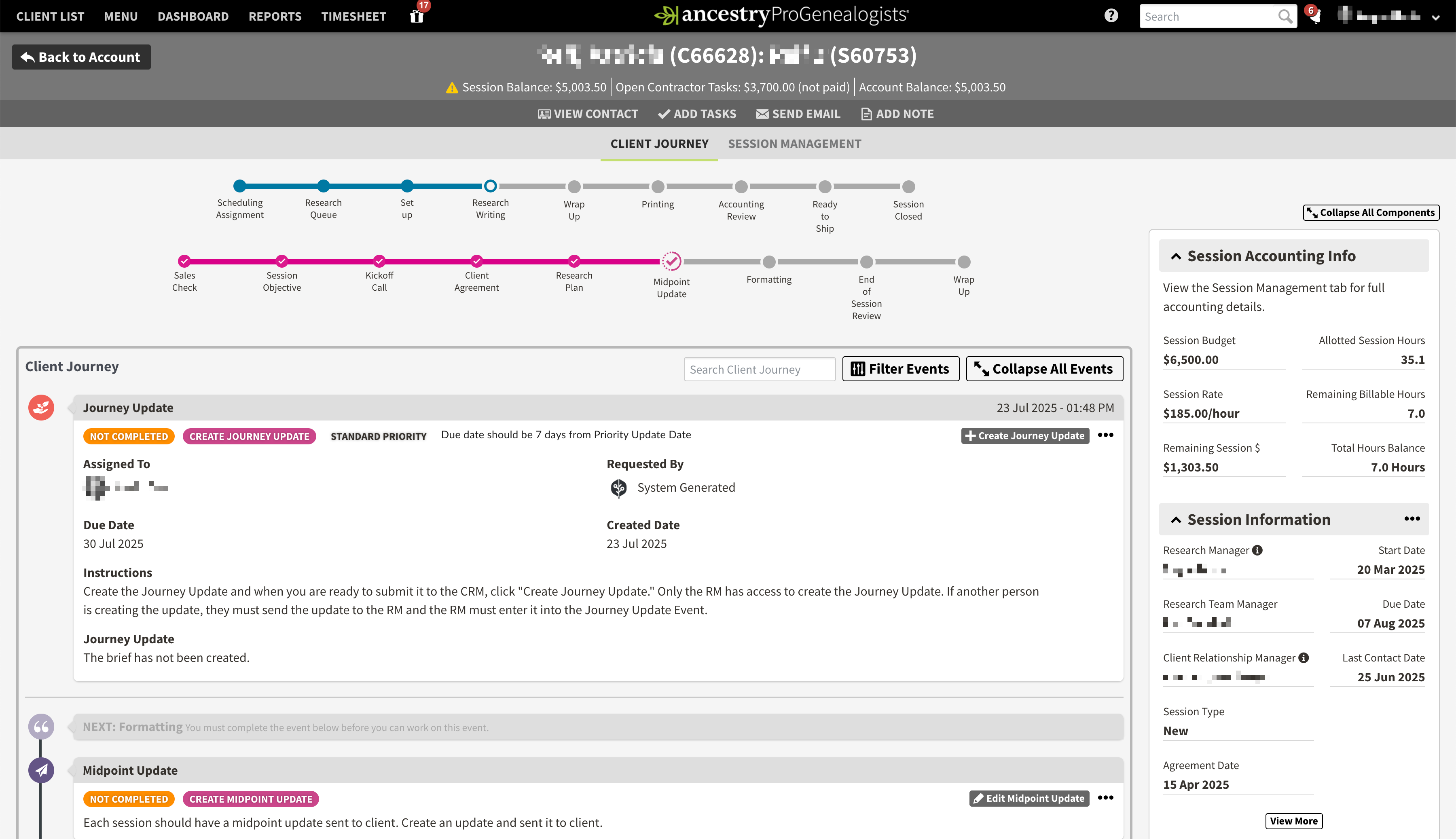The height and width of the screenshot is (839, 1456).
Task: Click the Journey Update red leaf icon
Action: (x=41, y=408)
